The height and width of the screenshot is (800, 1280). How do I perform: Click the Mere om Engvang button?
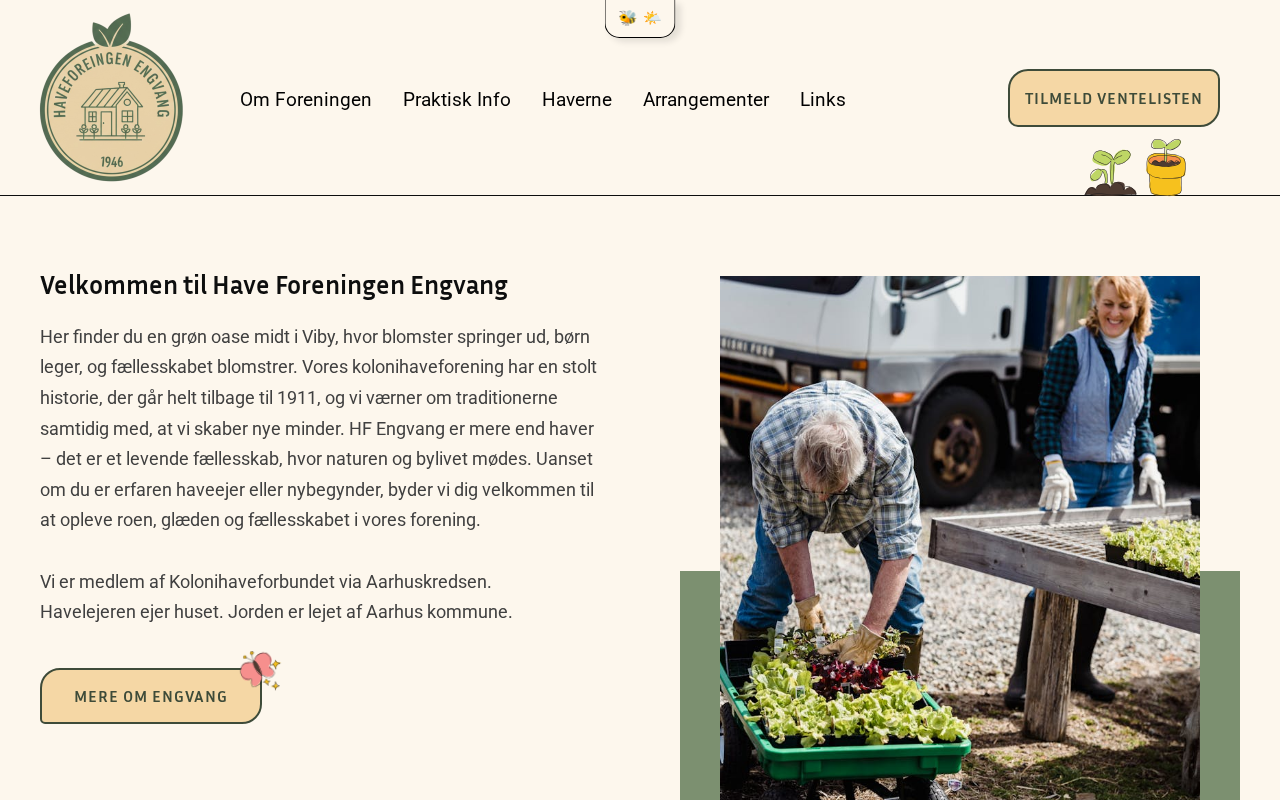[x=151, y=696]
